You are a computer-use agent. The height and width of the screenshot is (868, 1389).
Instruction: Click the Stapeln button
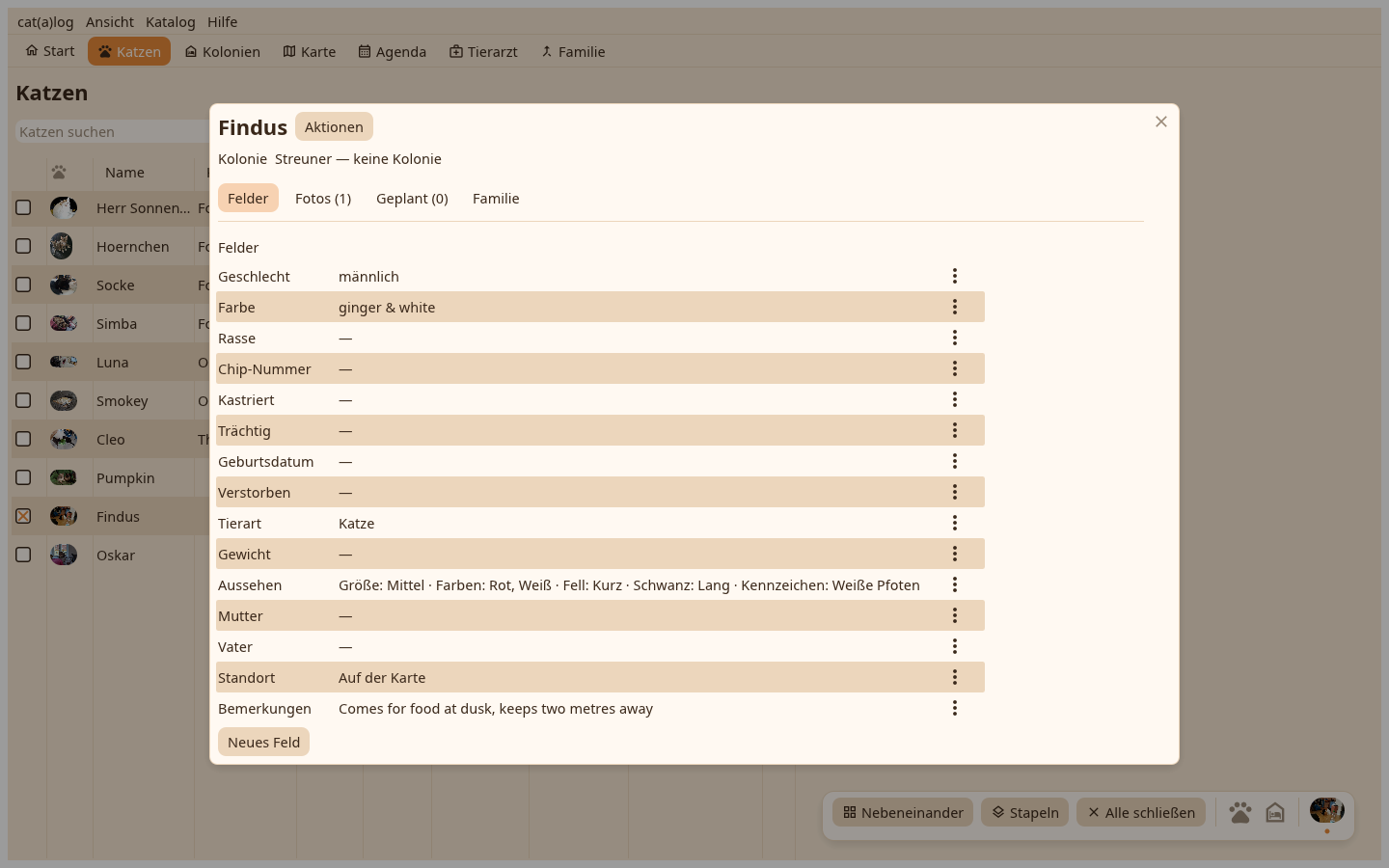[x=1025, y=812]
